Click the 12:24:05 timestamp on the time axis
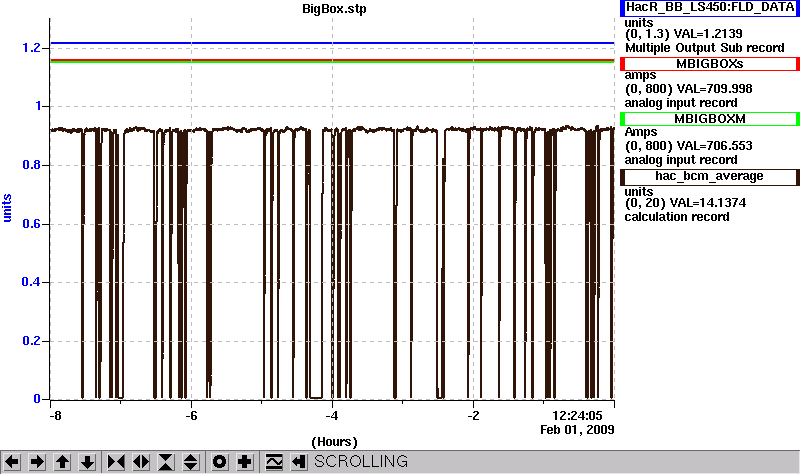800x474 pixels. 578,415
